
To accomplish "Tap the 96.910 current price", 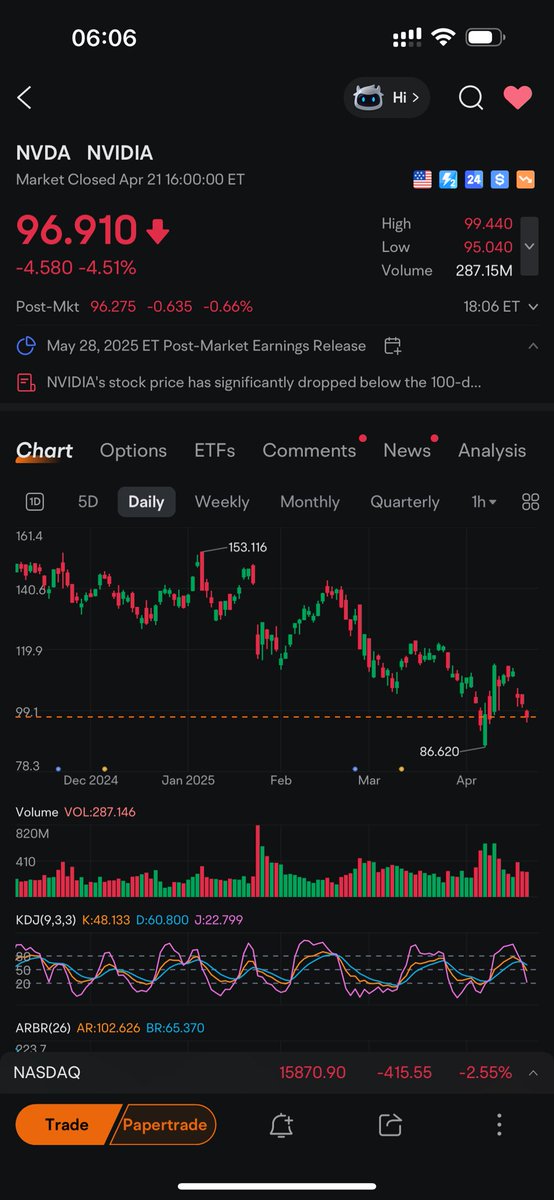I will (76, 231).
